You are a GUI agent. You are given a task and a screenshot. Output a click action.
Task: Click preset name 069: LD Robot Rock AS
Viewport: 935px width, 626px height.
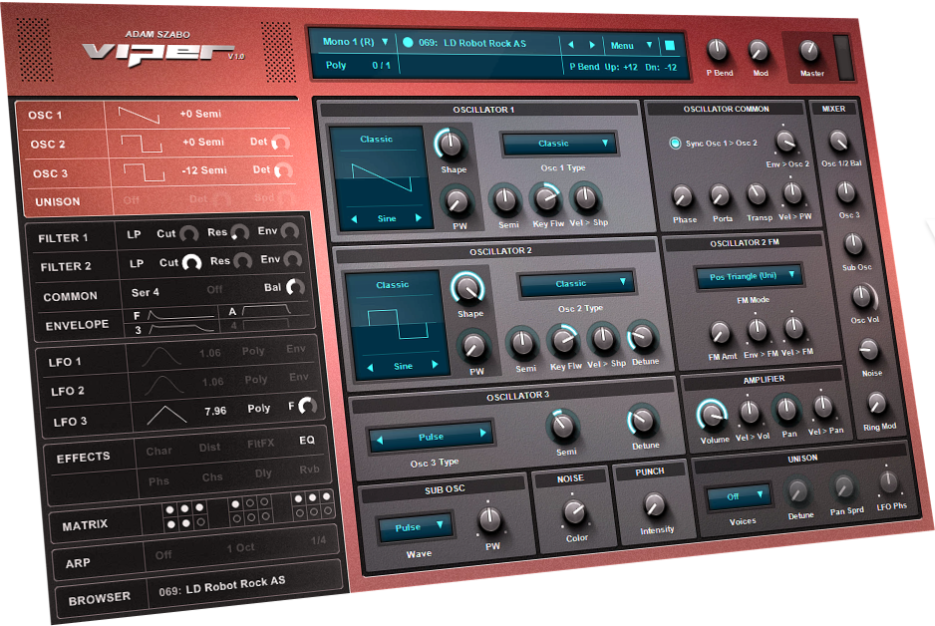(x=472, y=43)
